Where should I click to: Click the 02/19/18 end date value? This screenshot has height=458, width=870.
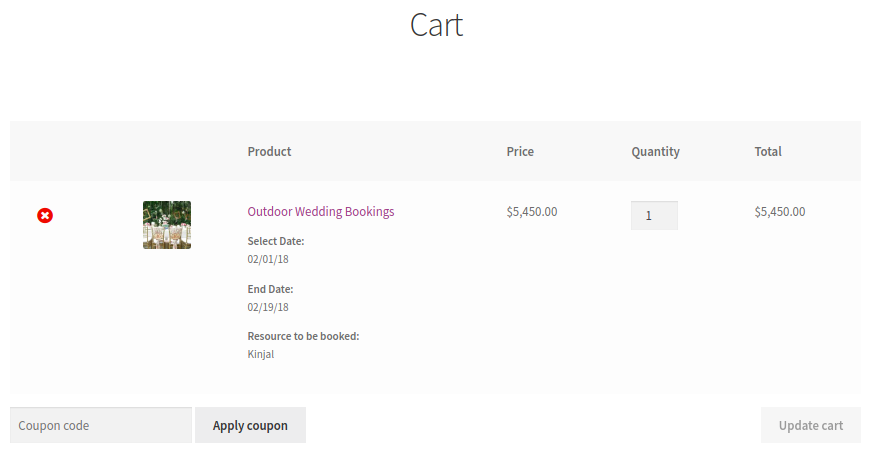pyautogui.click(x=268, y=307)
